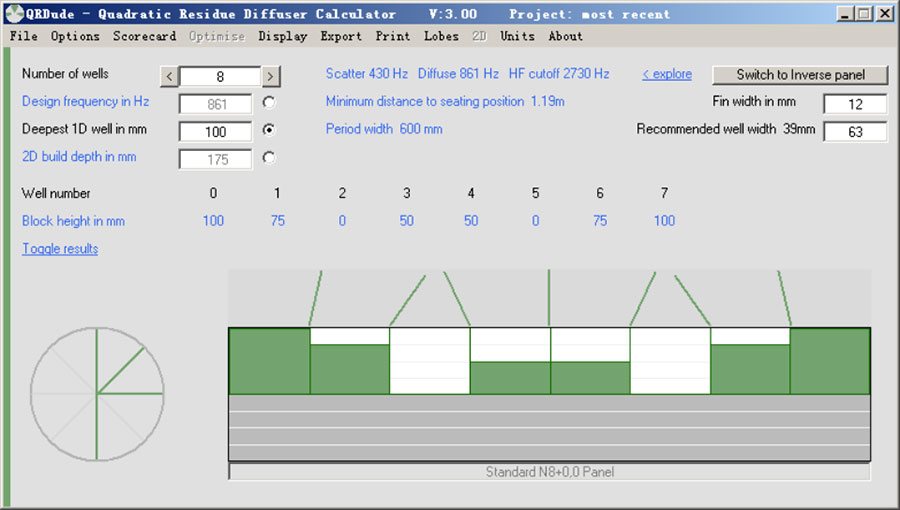Select the Deepest 1D well radio button
The height and width of the screenshot is (510, 900).
[268, 130]
